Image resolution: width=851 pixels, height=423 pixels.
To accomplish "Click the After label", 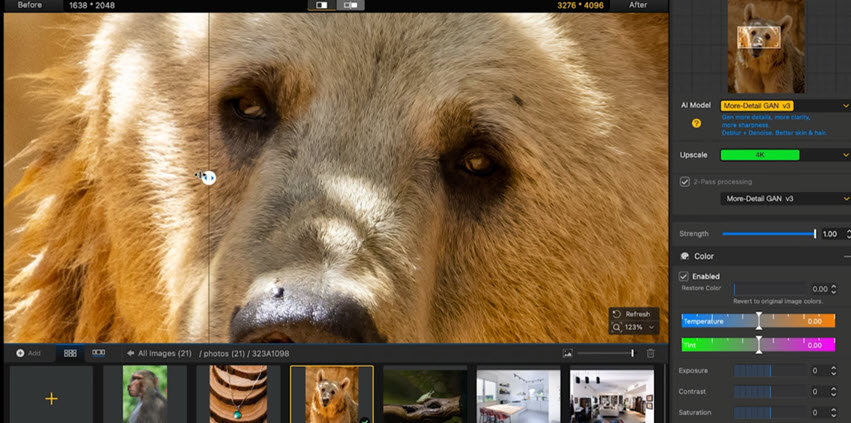I will coord(638,5).
